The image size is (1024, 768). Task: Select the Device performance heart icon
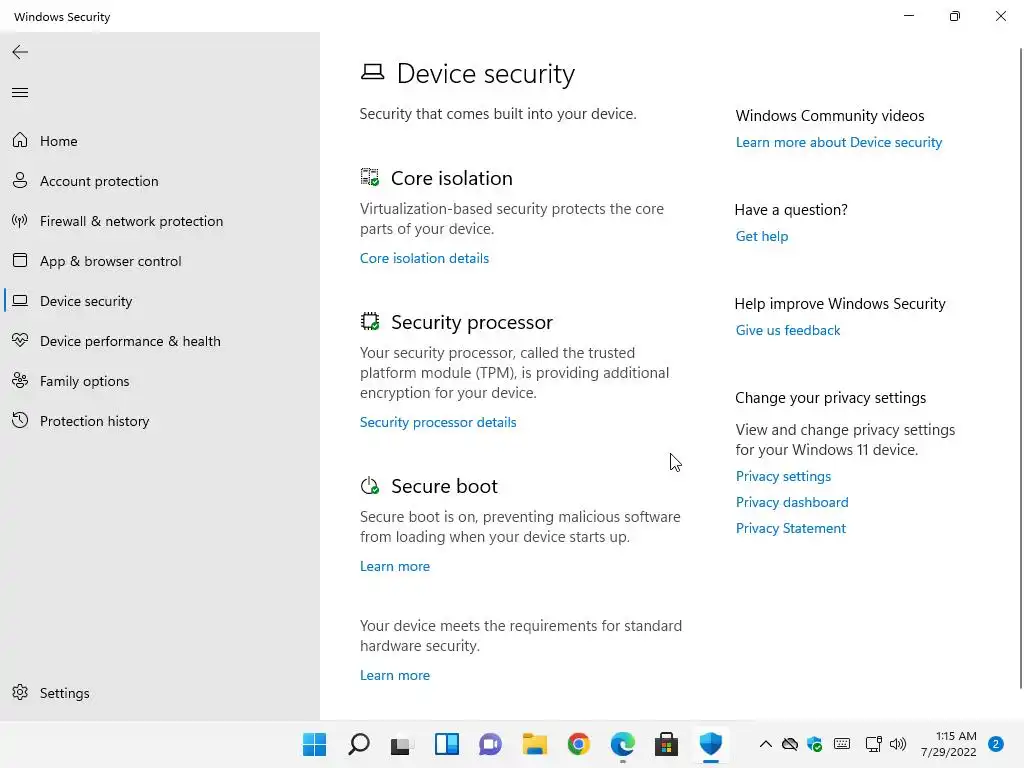coord(20,340)
